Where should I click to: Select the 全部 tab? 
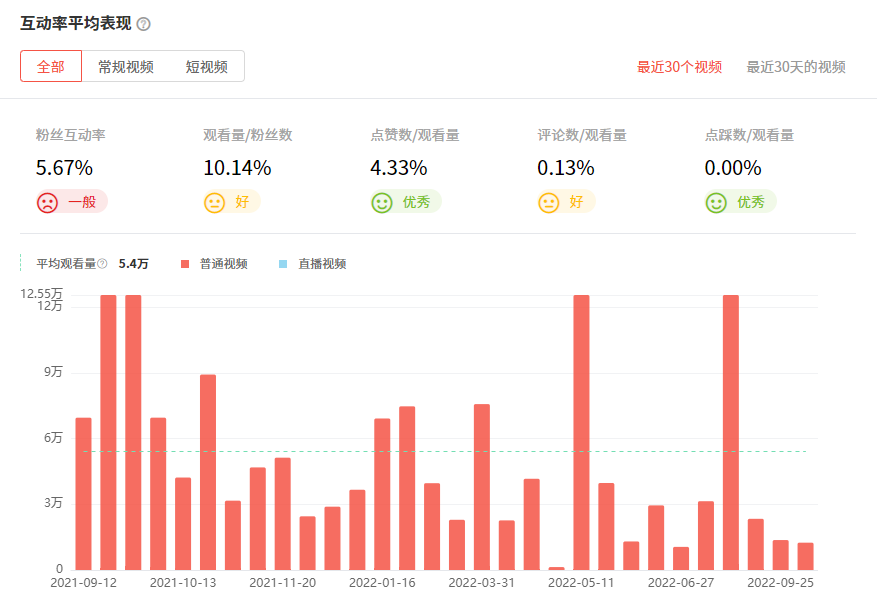(x=51, y=67)
